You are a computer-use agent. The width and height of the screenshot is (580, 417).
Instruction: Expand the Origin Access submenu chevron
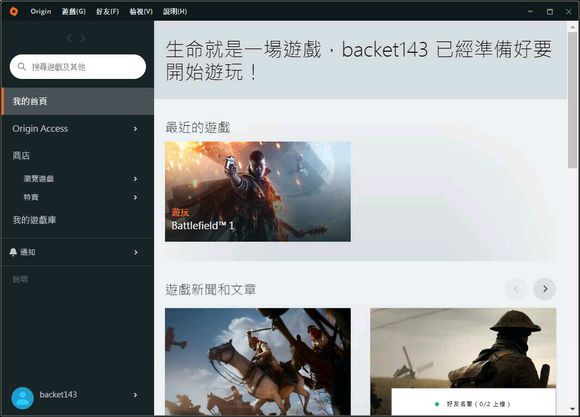135,129
